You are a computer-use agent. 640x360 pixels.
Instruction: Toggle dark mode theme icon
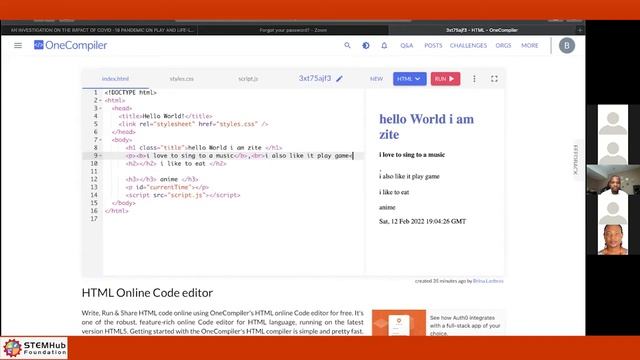pos(366,45)
